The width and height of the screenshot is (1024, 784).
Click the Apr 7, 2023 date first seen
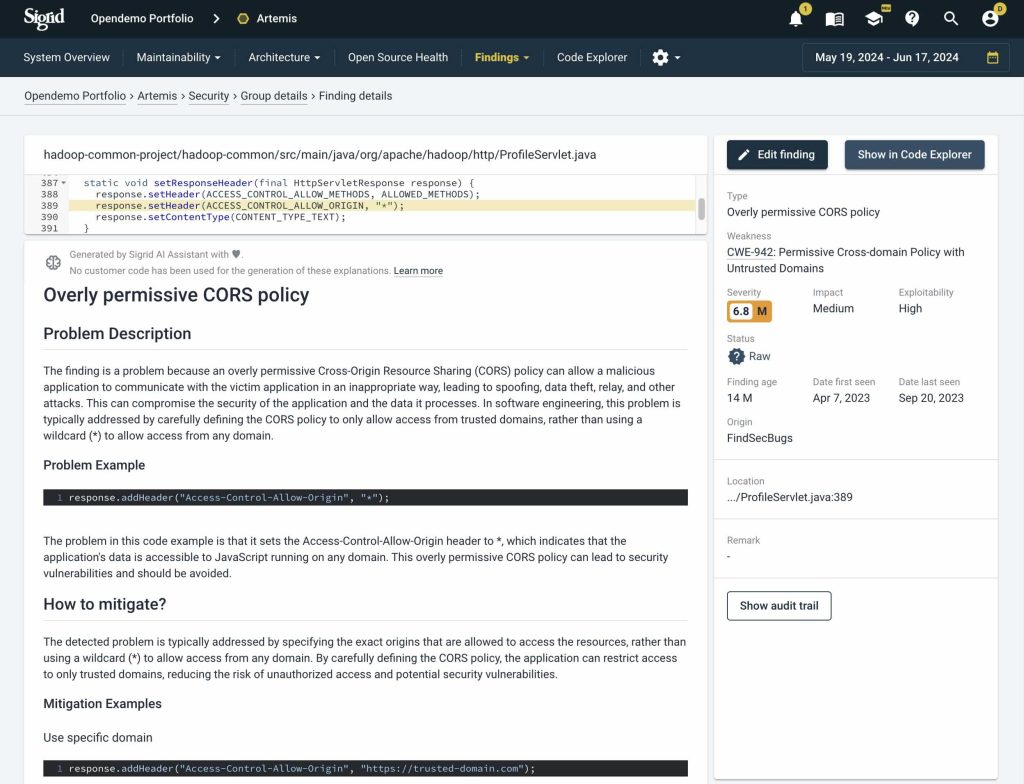[x=841, y=399]
